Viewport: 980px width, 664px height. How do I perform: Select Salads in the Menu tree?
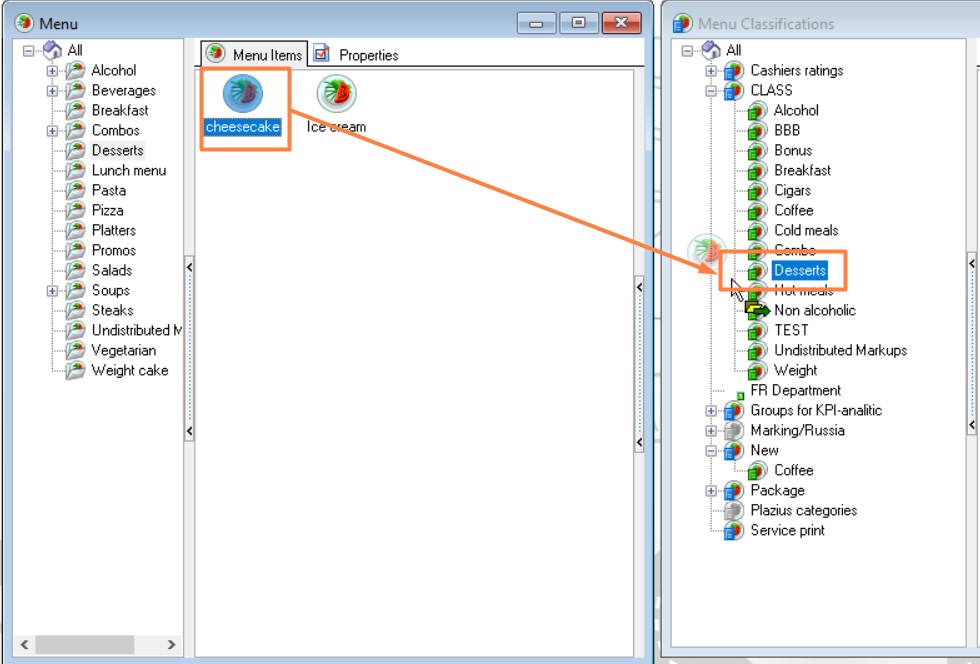click(x=112, y=270)
